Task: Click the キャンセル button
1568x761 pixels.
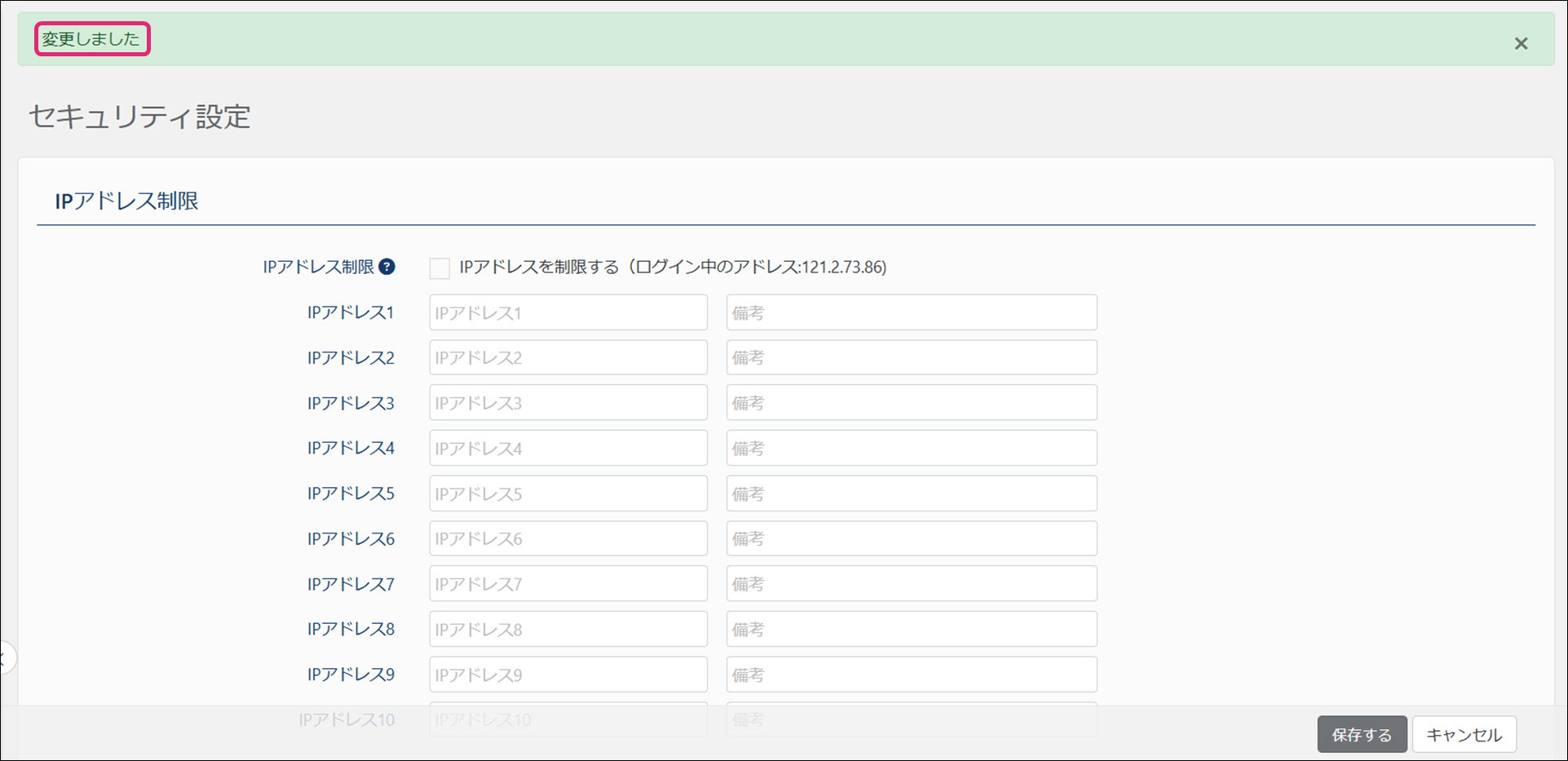Action: pyautogui.click(x=1464, y=734)
